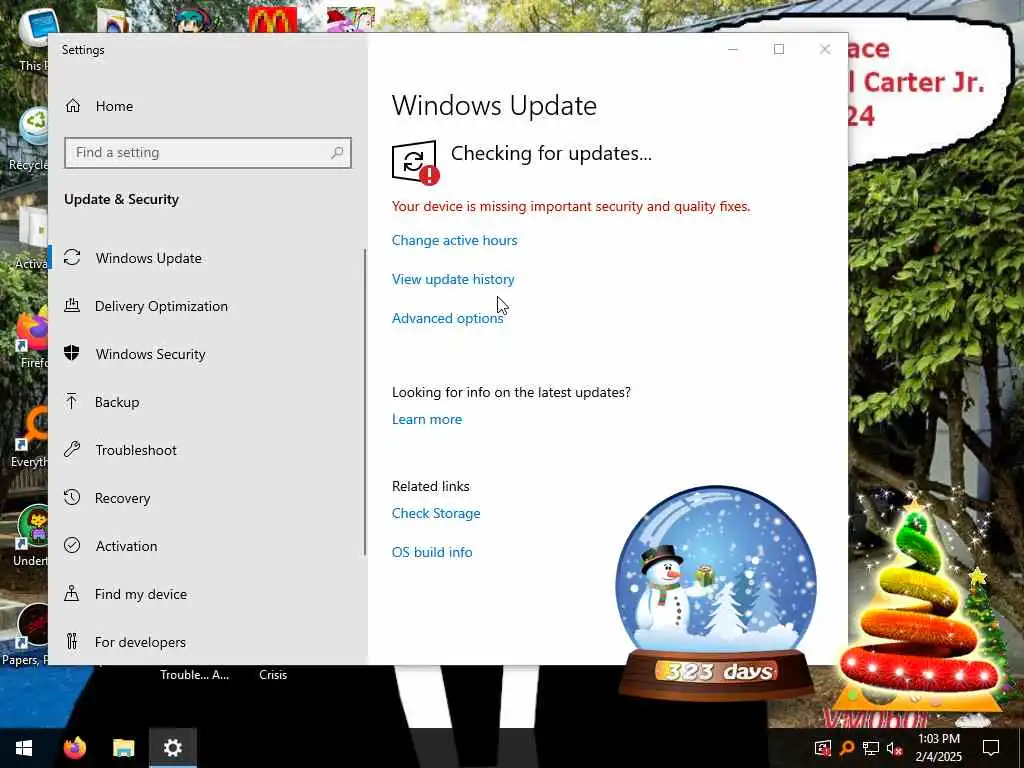Click the Delivery Optimization icon

[72, 305]
